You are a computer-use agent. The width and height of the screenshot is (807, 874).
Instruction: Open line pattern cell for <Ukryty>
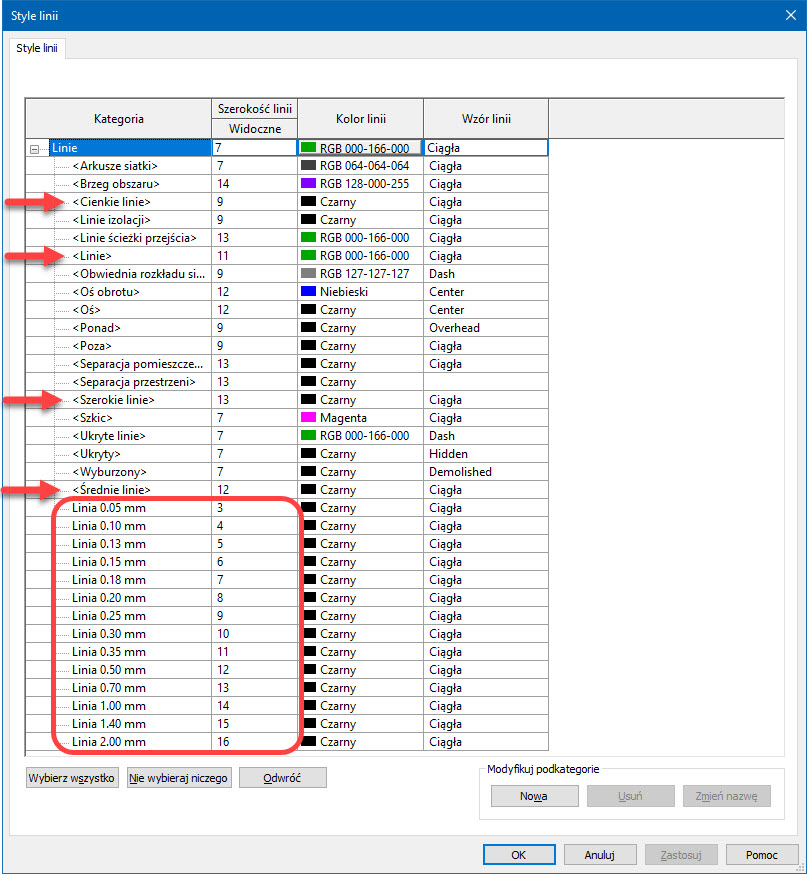484,454
